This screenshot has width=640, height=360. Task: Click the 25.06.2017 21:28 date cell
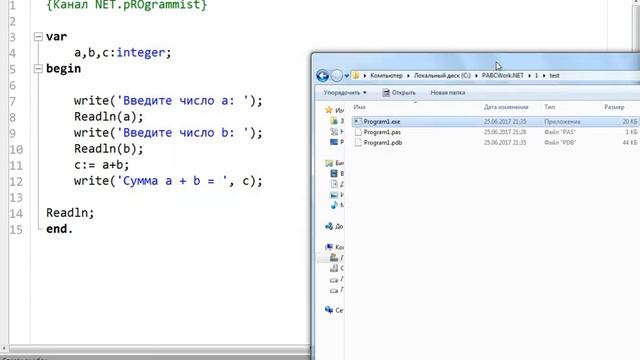coord(505,132)
